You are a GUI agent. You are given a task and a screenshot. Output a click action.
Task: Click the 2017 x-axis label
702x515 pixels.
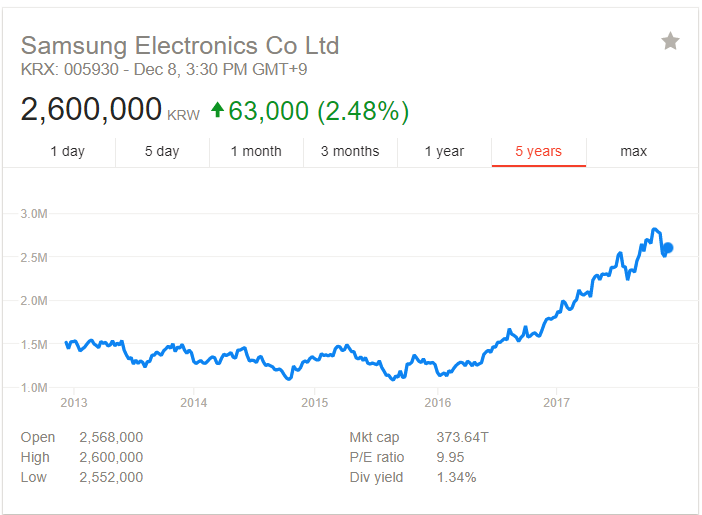coord(556,403)
